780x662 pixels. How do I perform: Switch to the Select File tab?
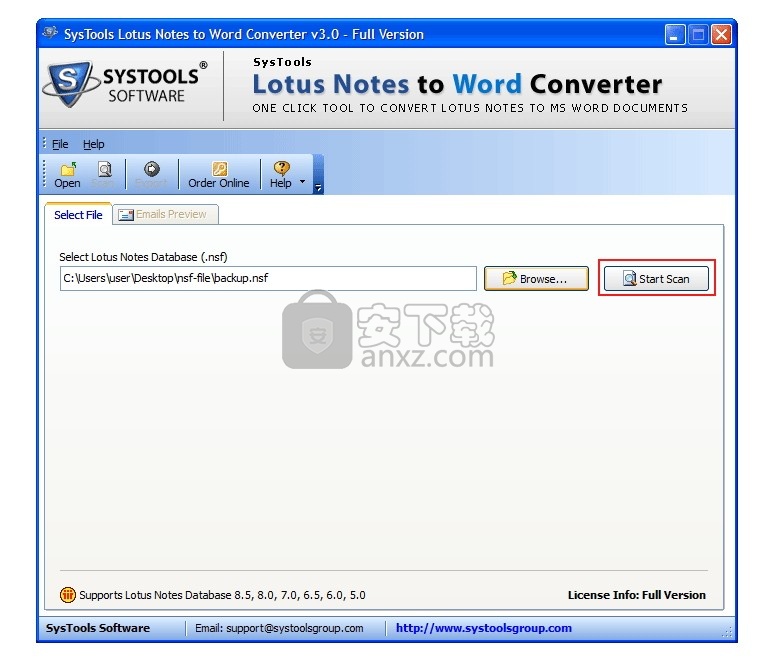tap(78, 215)
